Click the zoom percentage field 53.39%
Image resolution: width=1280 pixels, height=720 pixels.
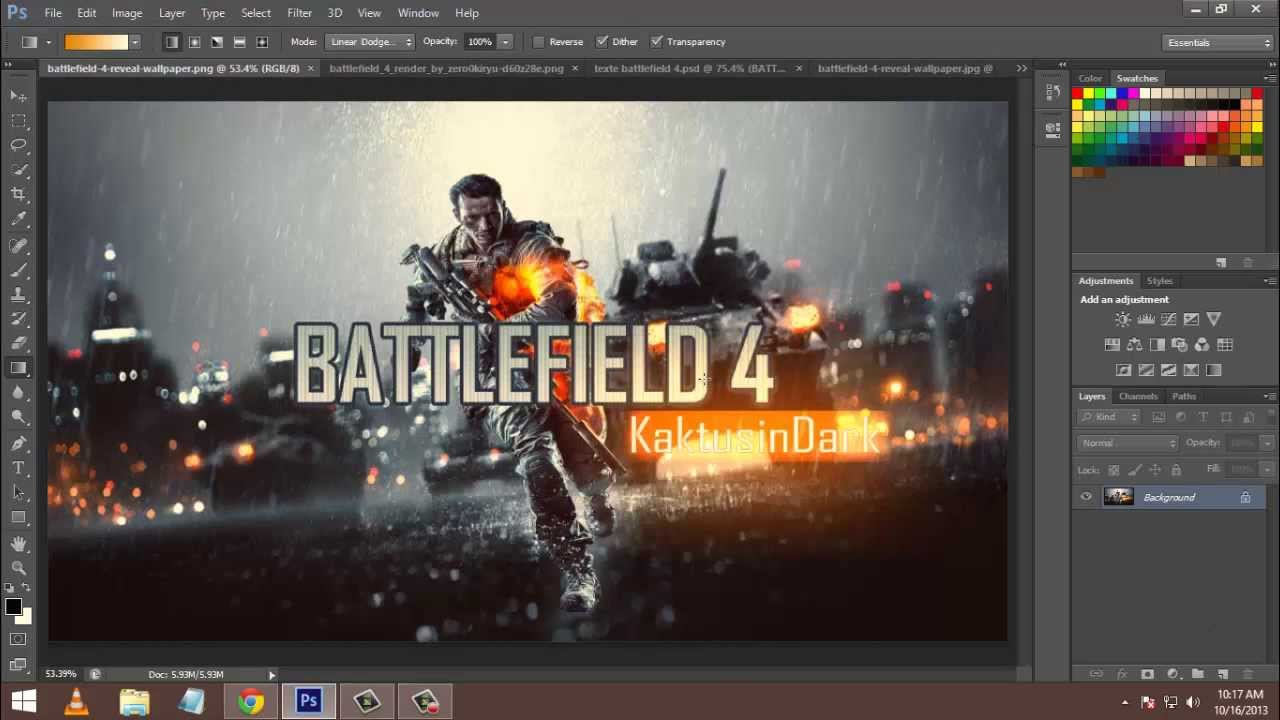point(61,674)
